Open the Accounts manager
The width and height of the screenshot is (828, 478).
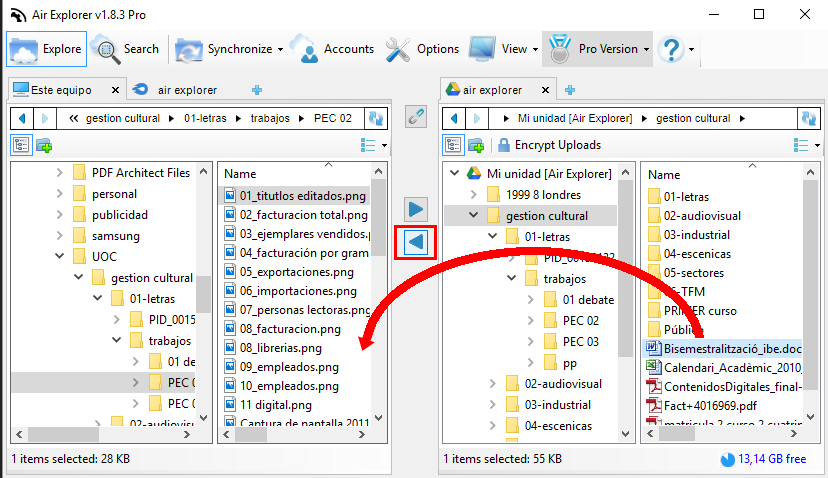point(334,49)
